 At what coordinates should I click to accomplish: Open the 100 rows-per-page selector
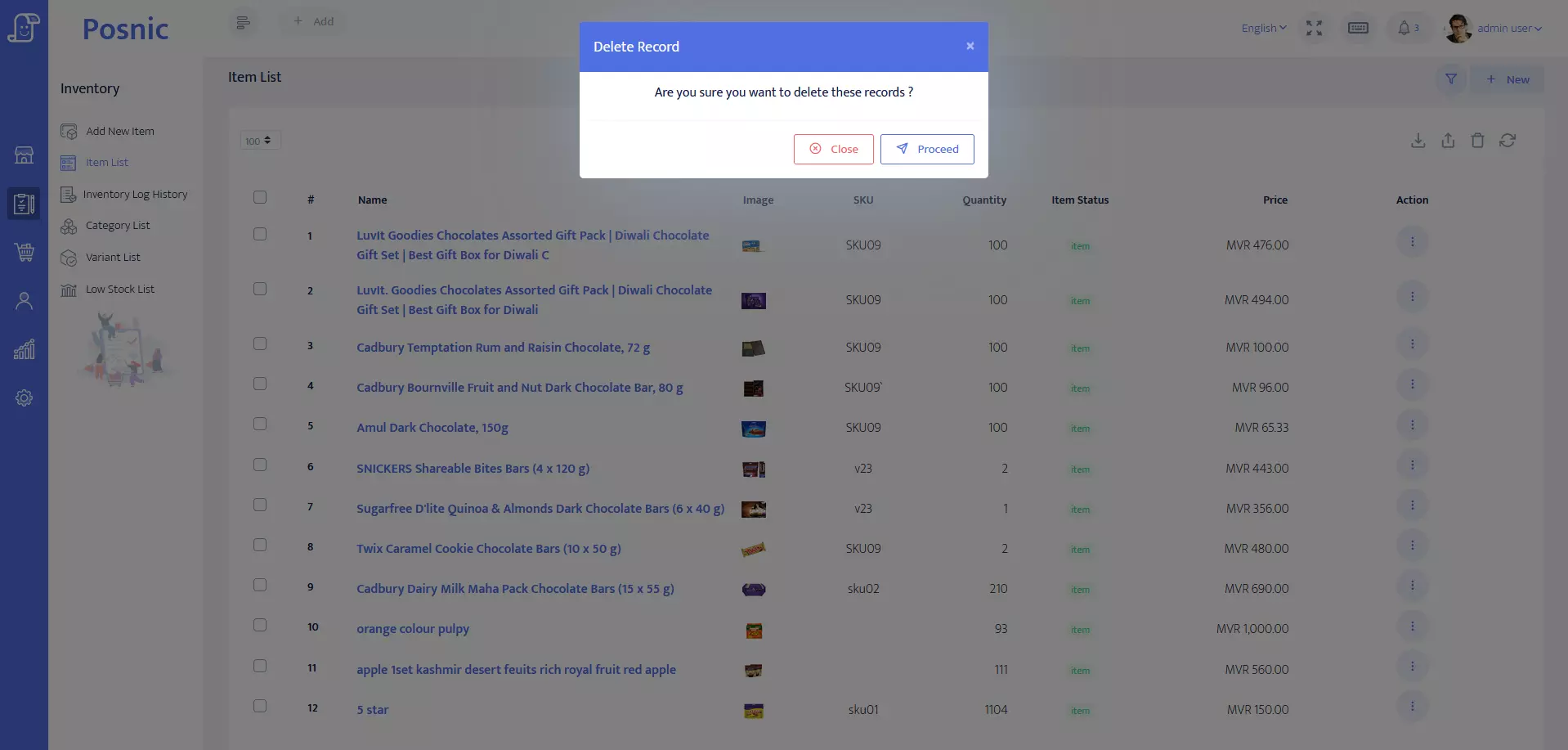click(260, 141)
